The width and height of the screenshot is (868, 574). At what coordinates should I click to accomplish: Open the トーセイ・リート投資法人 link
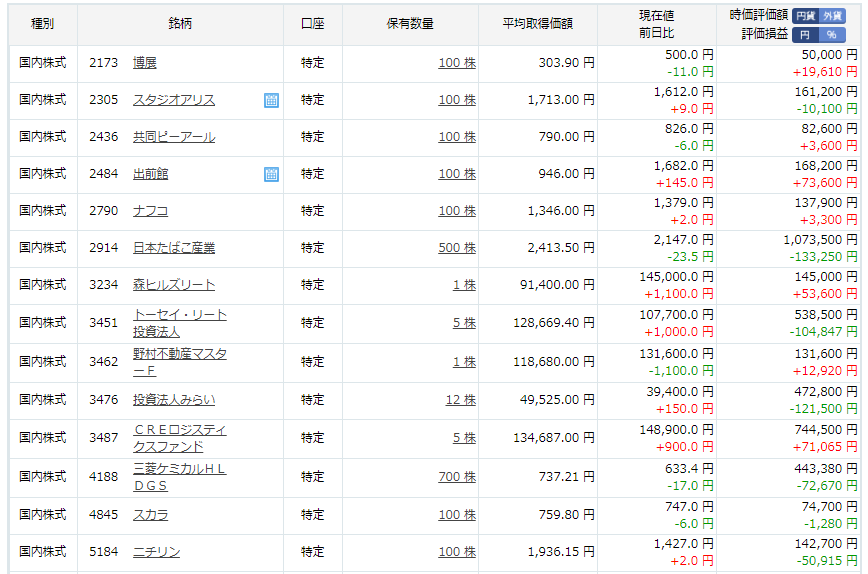[x=180, y=323]
